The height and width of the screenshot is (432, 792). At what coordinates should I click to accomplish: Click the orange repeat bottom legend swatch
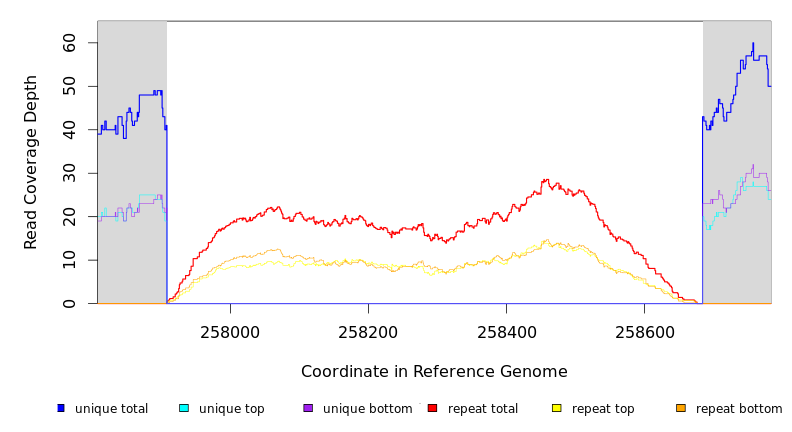click(x=681, y=408)
